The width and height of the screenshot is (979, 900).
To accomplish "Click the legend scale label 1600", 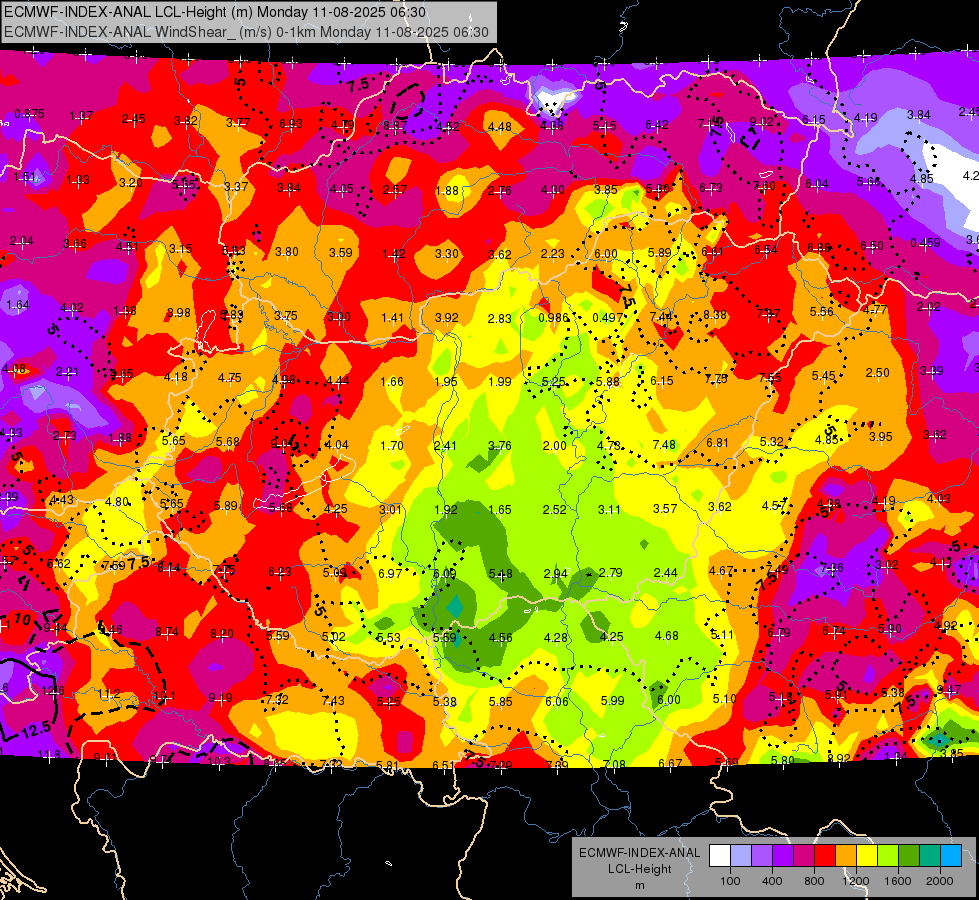I will coord(898,881).
